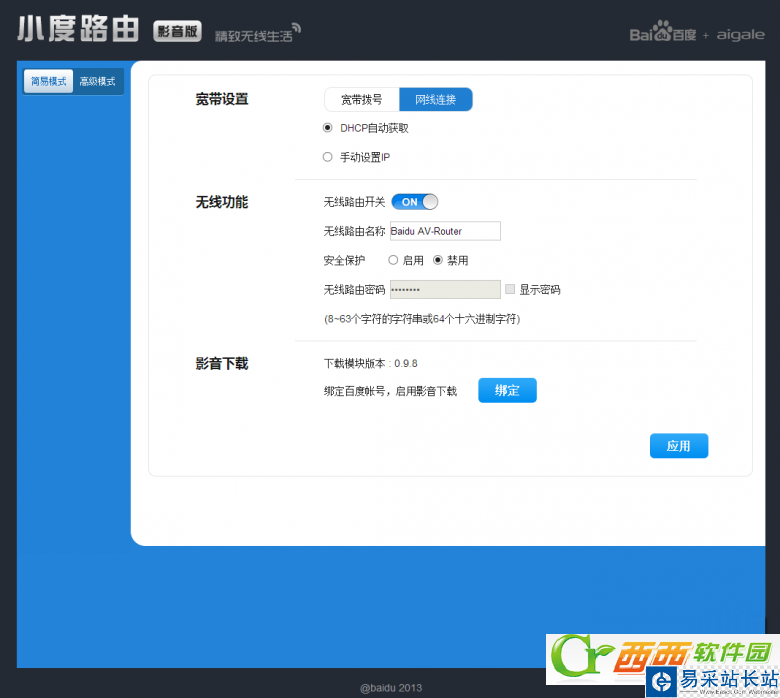
Task: Check the 显示密码 checkbox
Action: click(510, 289)
